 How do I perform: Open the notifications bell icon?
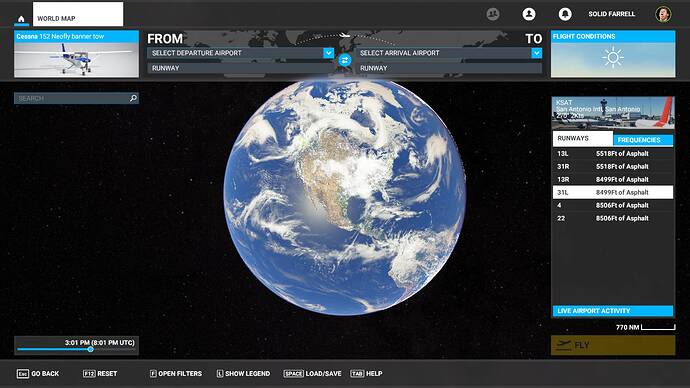[x=565, y=14]
